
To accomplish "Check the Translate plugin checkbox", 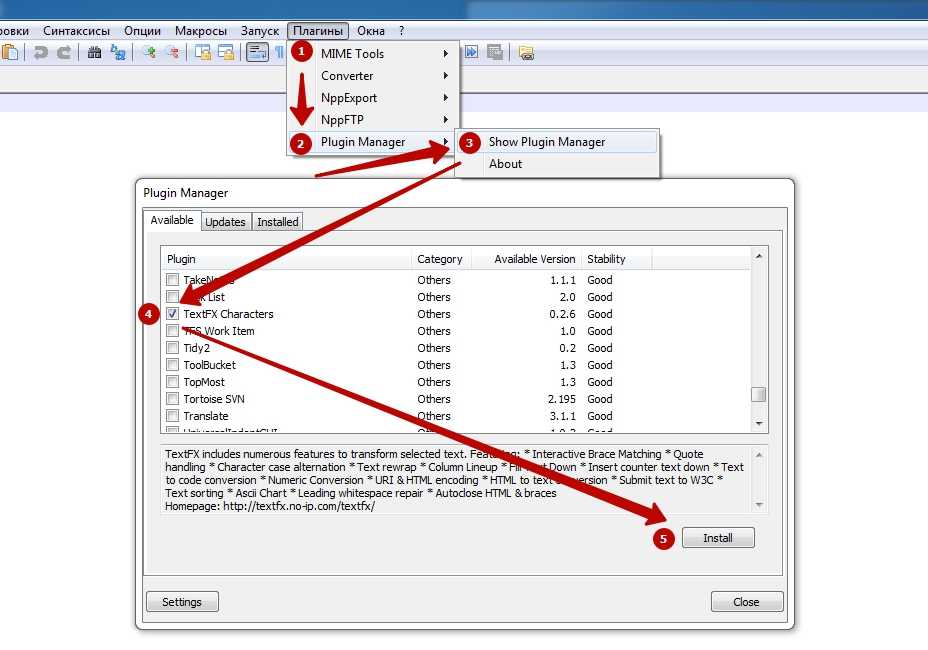I will (x=172, y=416).
